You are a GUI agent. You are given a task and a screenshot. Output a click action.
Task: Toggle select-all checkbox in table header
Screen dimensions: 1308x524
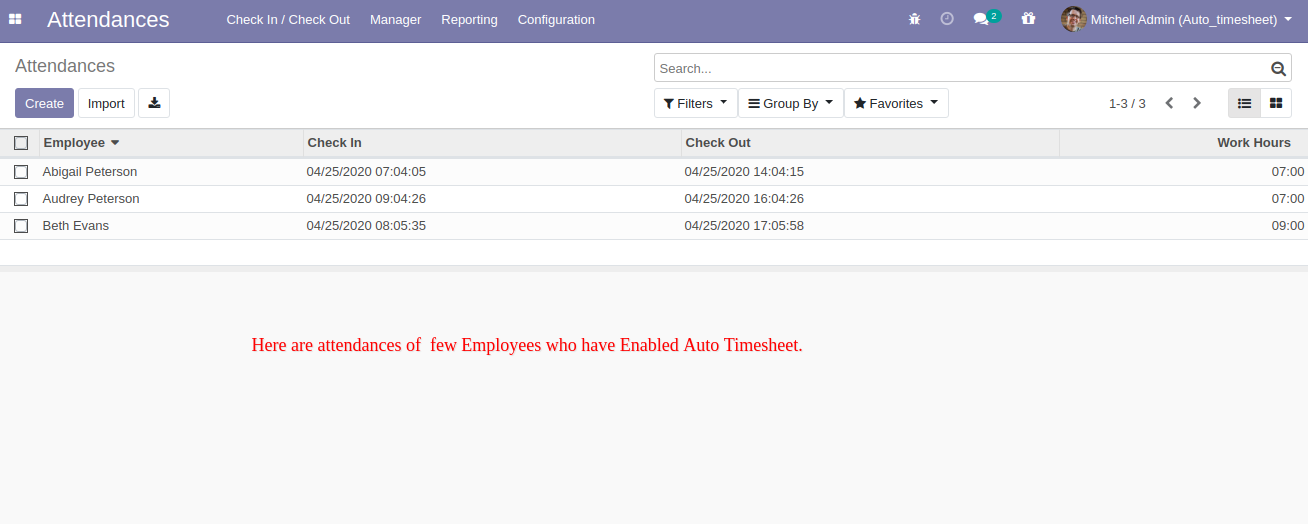[x=21, y=143]
